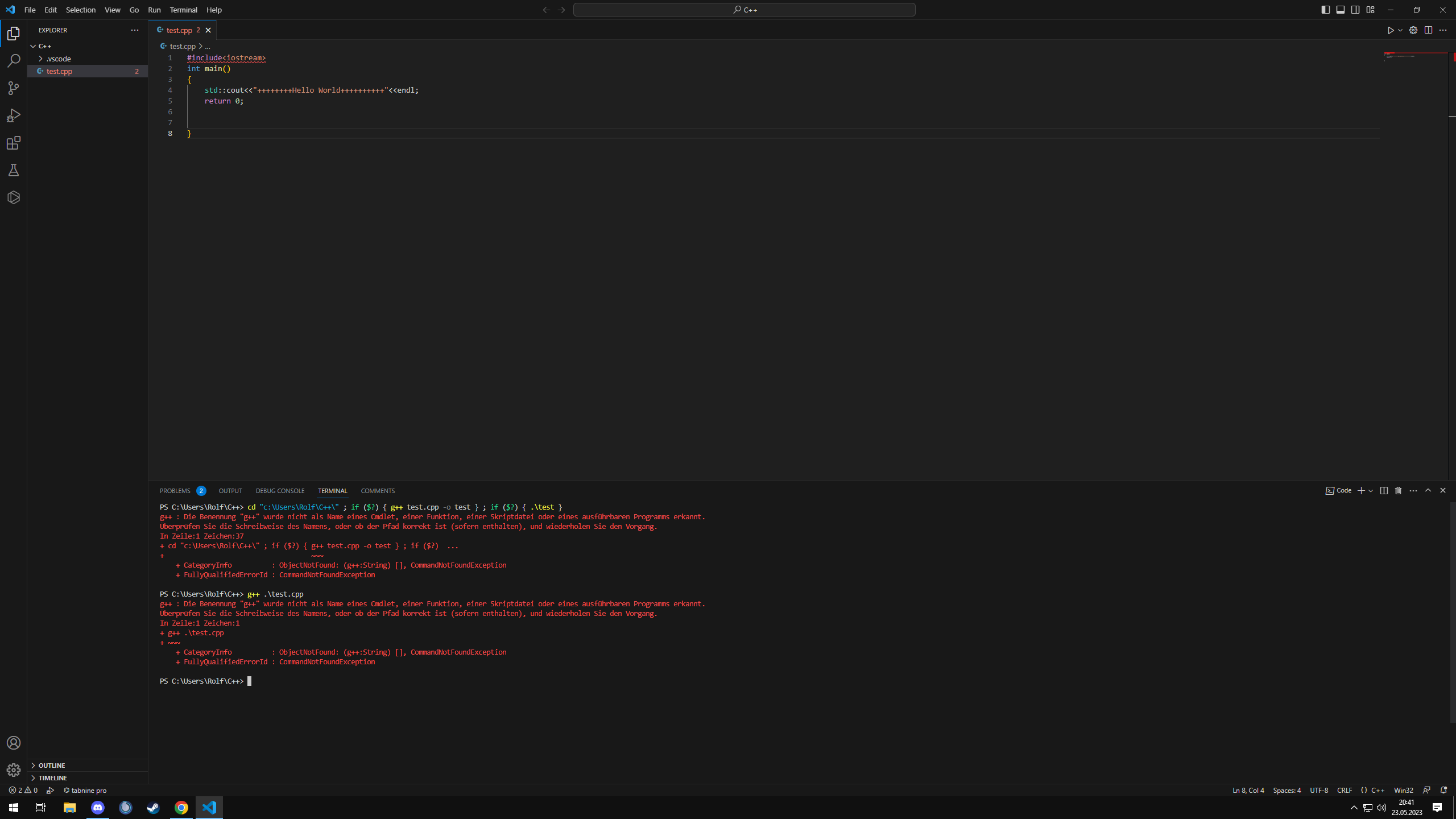
Task: Open the Accounts menu icon
Action: tap(14, 743)
